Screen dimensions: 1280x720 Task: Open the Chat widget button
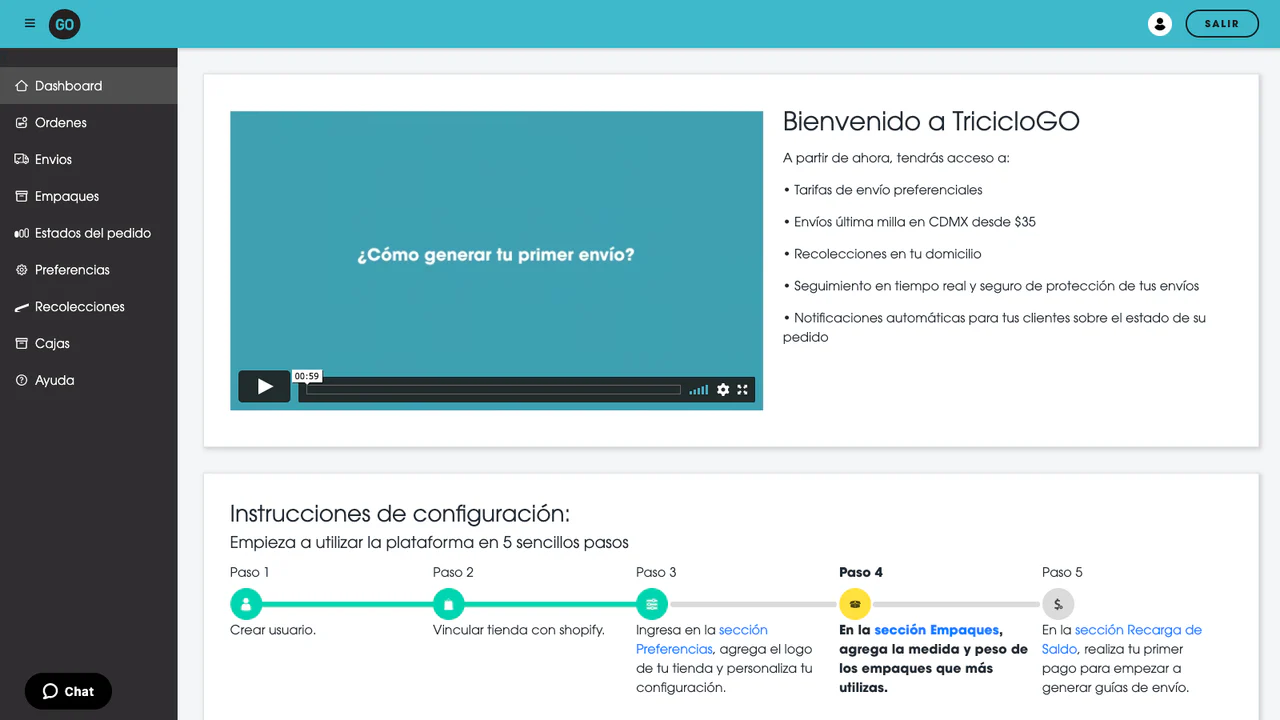[68, 691]
